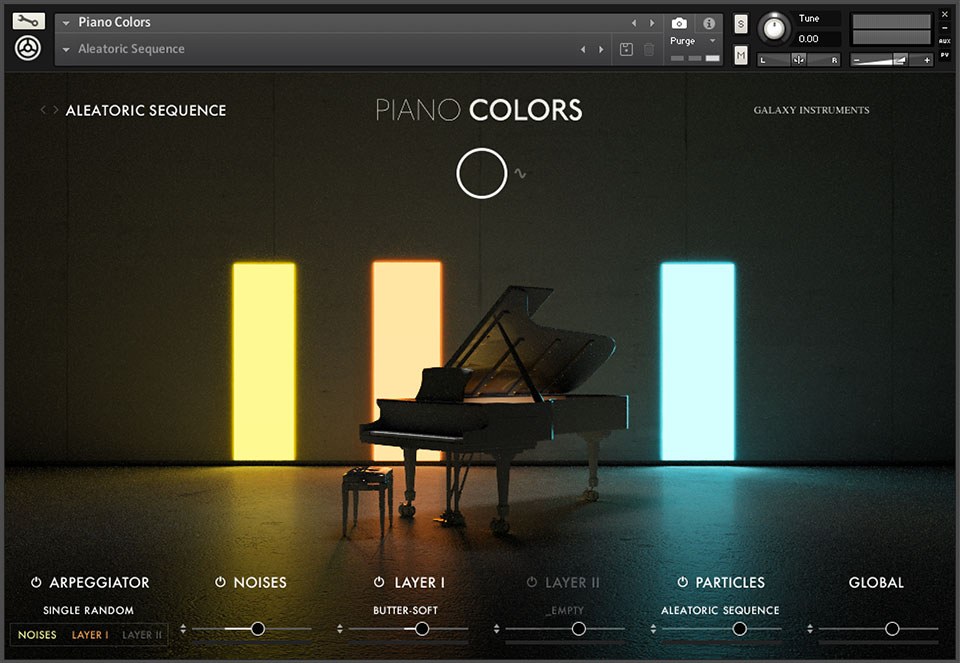Click the volume plus icon
Screen dimensions: 960x663
click(927, 60)
